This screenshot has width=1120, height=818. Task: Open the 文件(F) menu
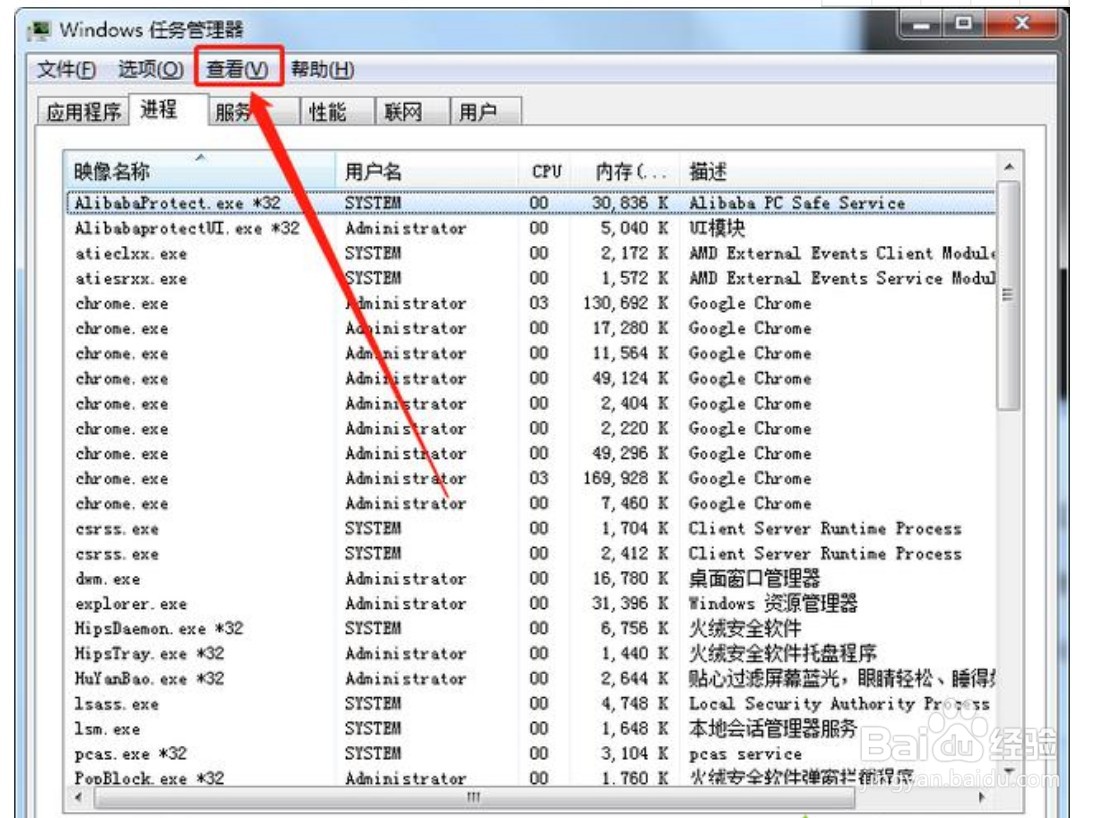tap(66, 69)
